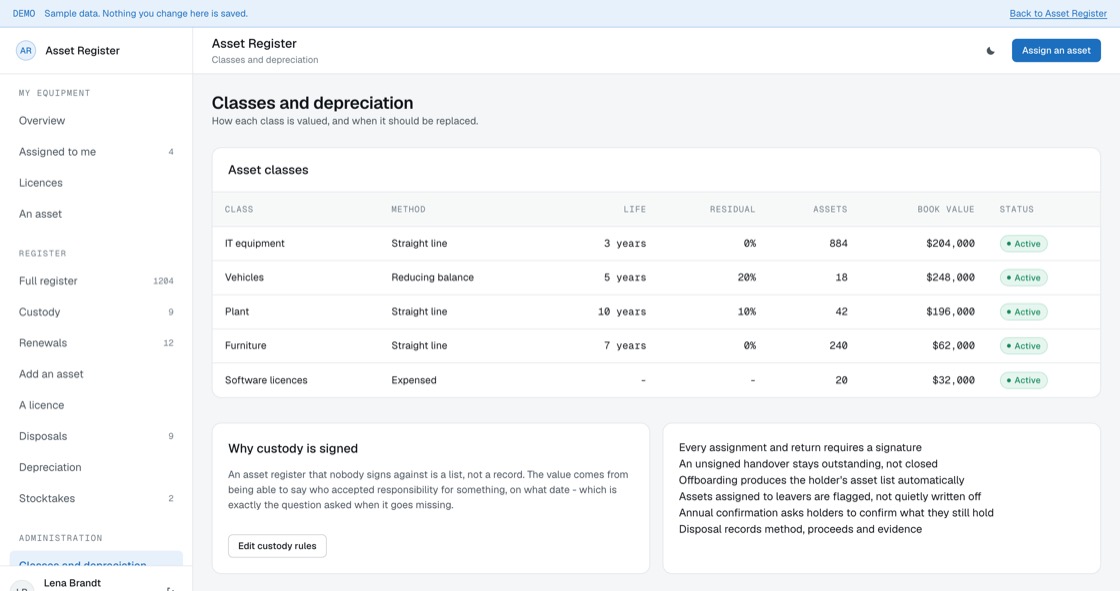Click the RESIDUAL column header

coord(732,209)
